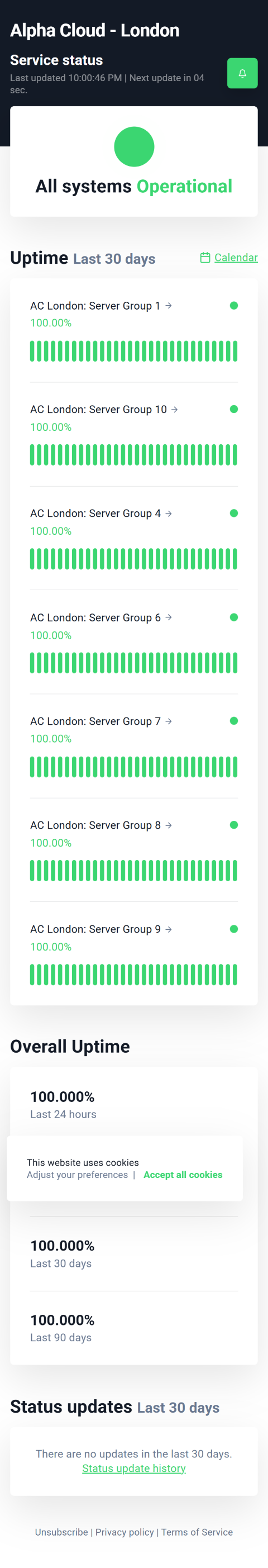The image size is (268, 1568).
Task: Click the Alpha Cloud - London title
Action: (95, 30)
